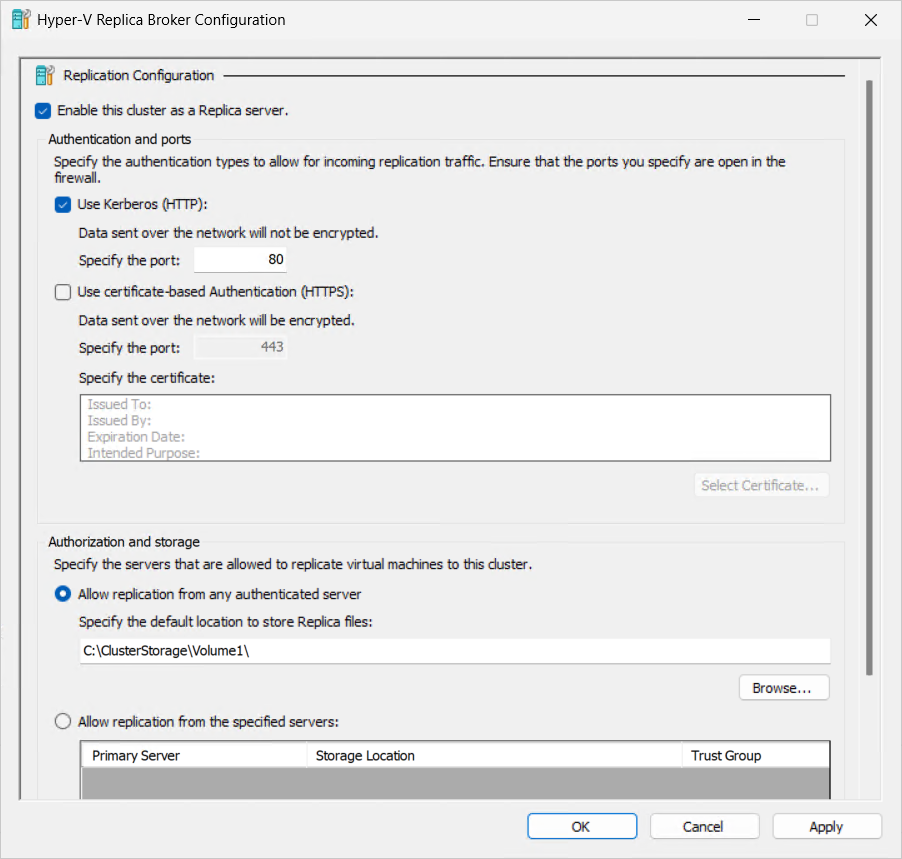902x859 pixels.
Task: Uncheck Enable this cluster as a Replica server
Action: (43, 110)
